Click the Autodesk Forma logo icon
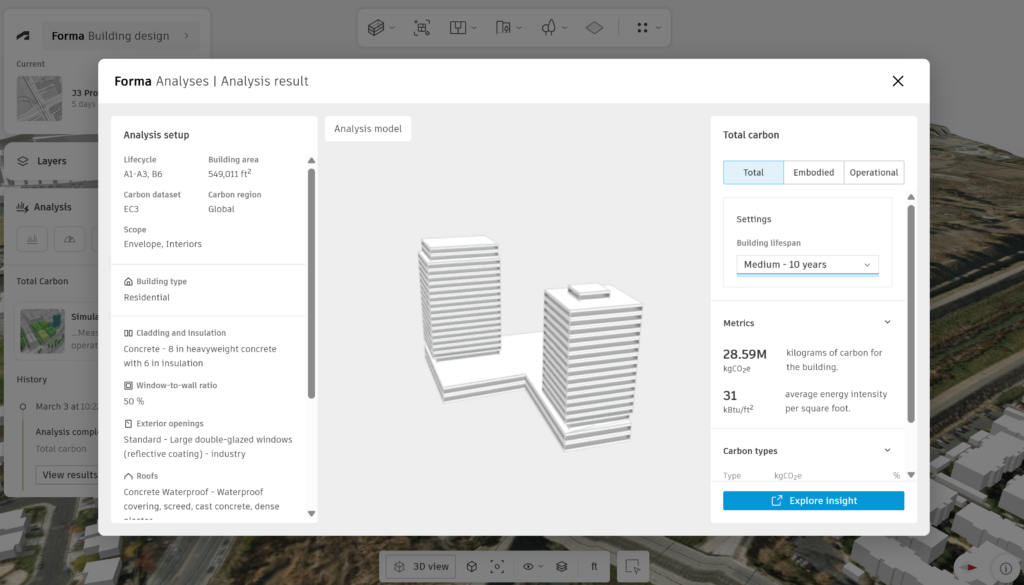 click(24, 36)
